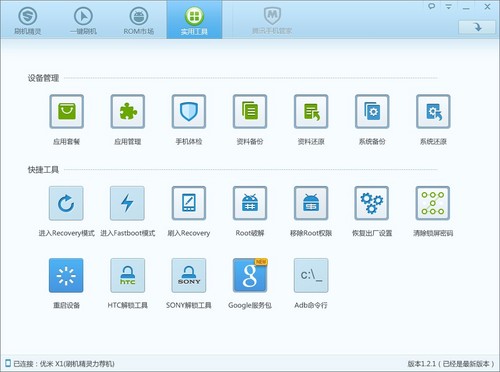
Task: Click 清除锁屏密码 pattern lock icon
Action: click(433, 203)
